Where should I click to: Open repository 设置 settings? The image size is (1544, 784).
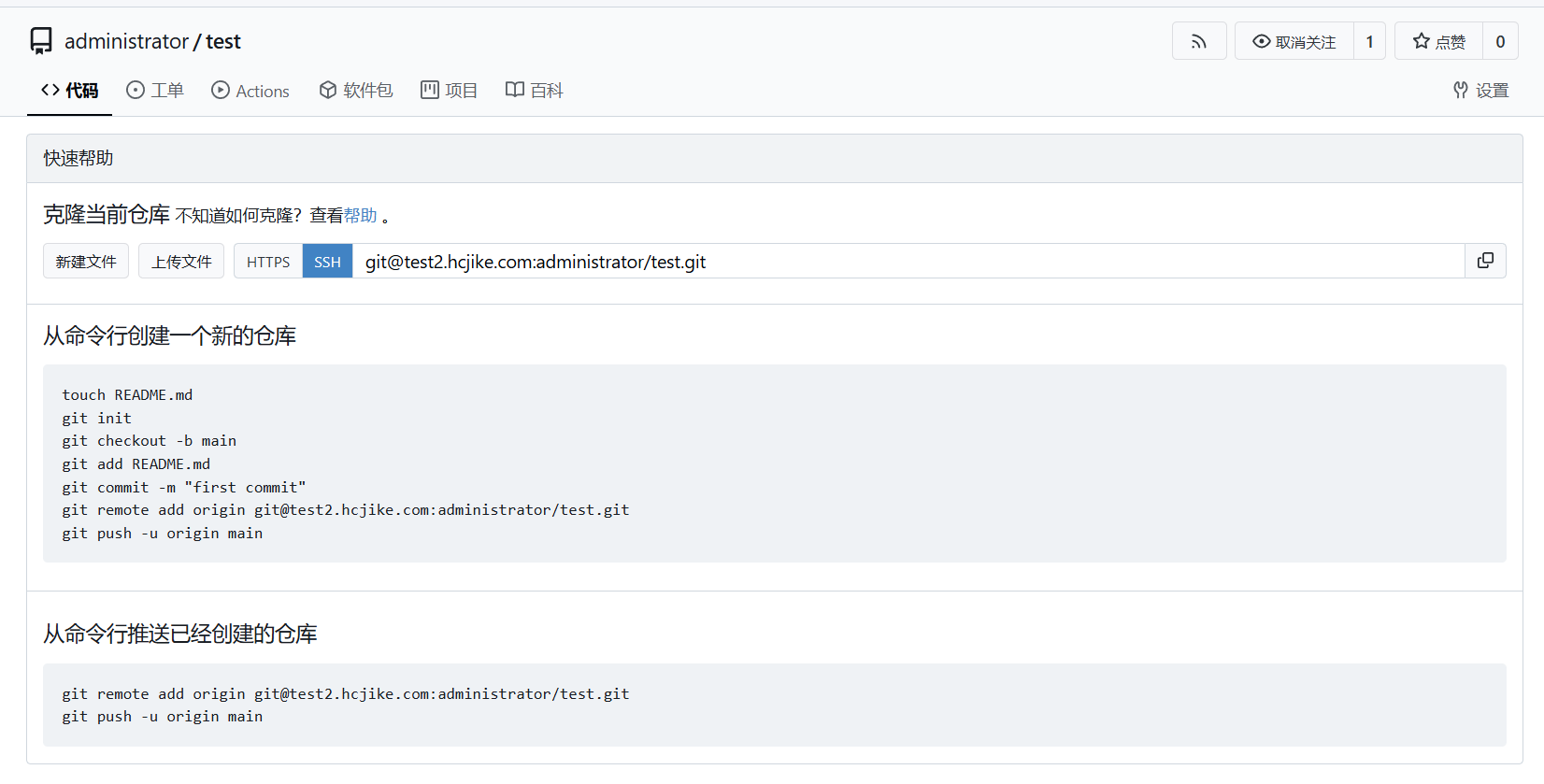pyautogui.click(x=1480, y=91)
